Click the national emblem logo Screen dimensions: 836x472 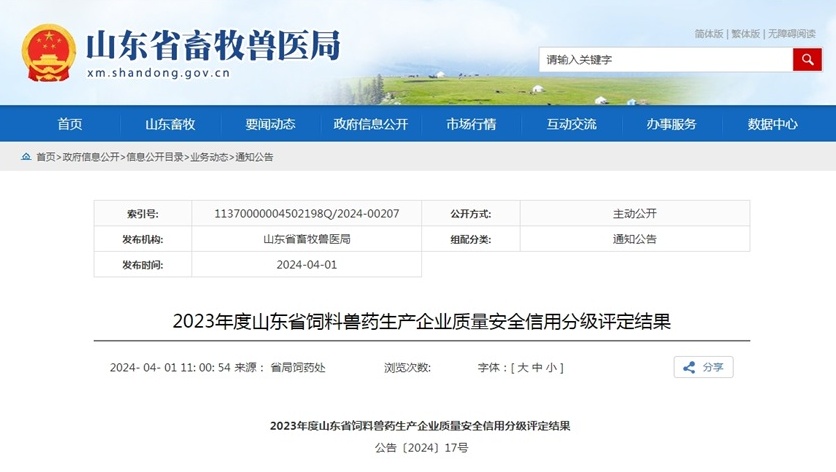pyautogui.click(x=49, y=51)
